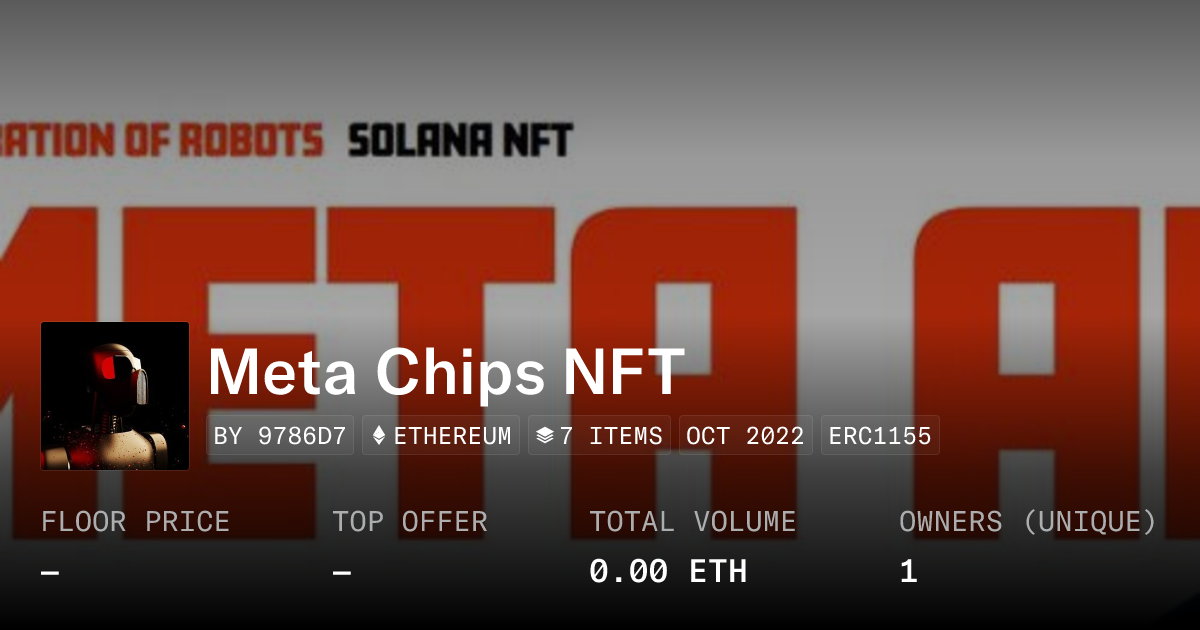Viewport: 1200px width, 630px height.
Task: Open creator badge BY 9786D7
Action: click(280, 436)
